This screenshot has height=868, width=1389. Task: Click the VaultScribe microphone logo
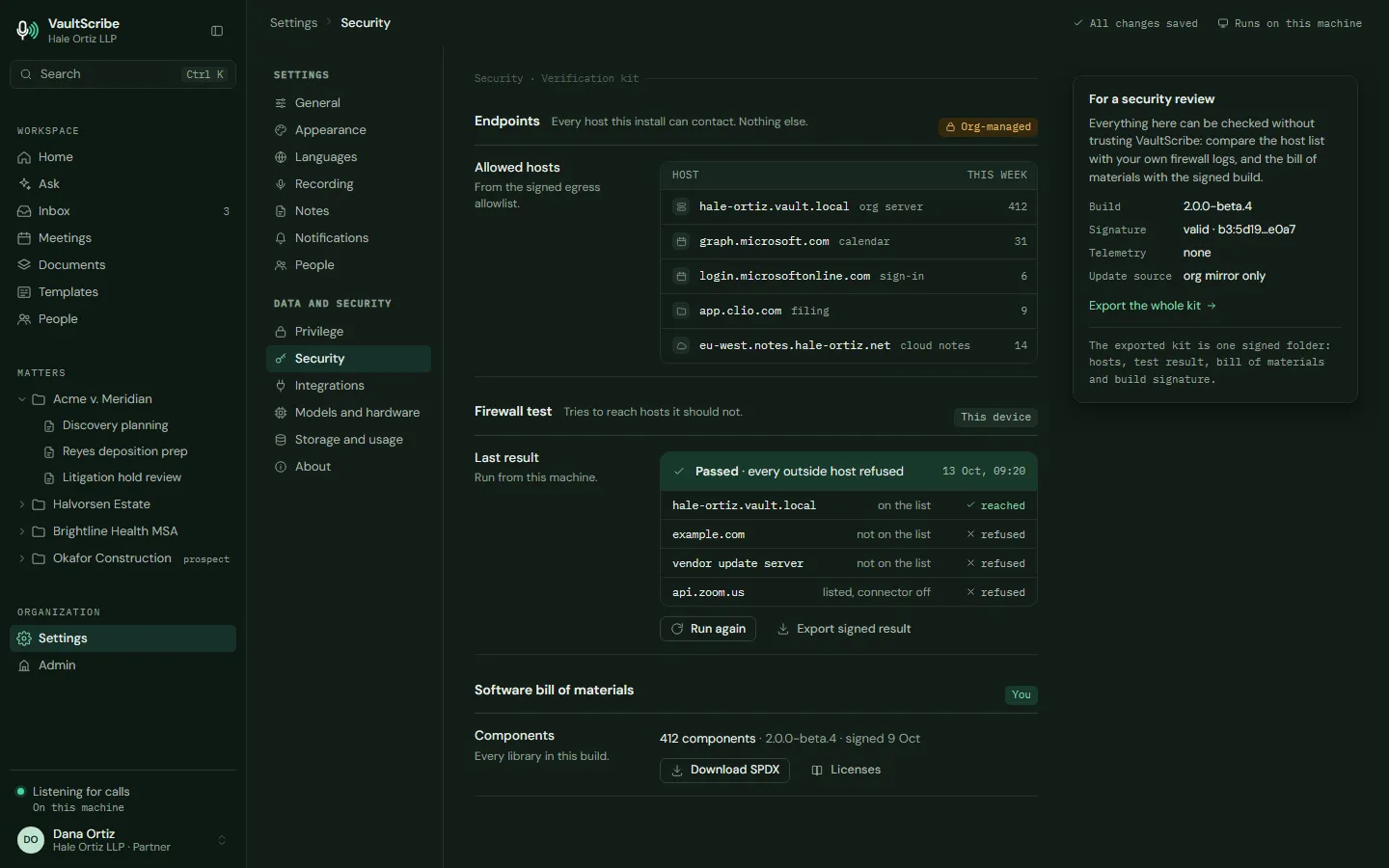click(x=28, y=31)
